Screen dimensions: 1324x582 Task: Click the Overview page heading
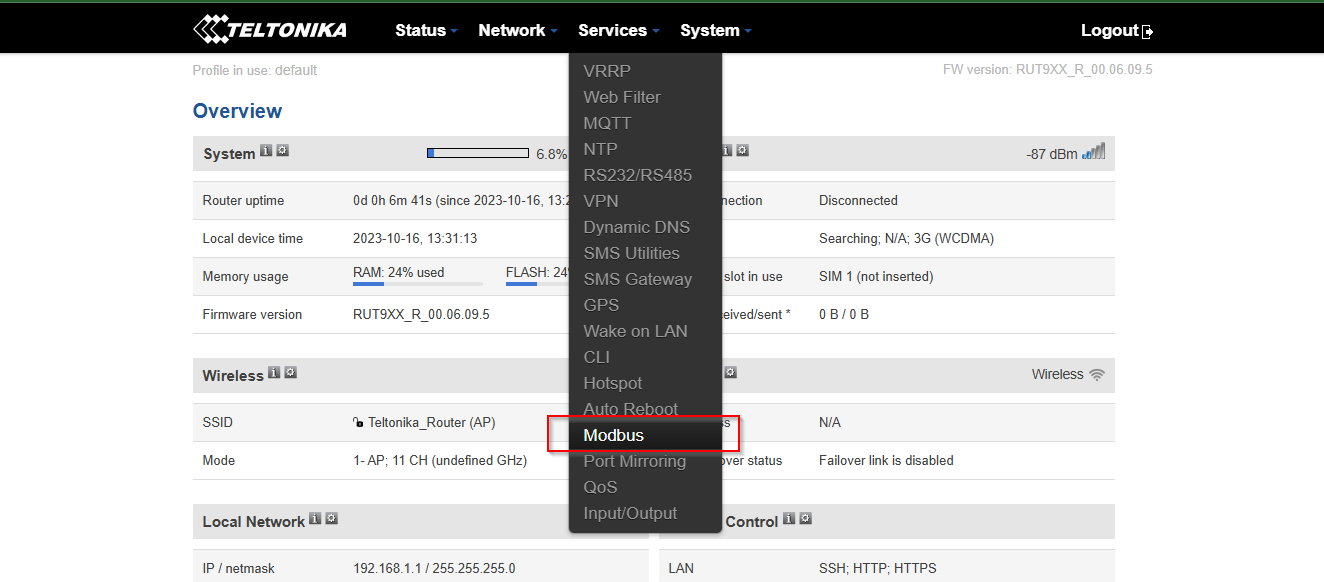pos(237,110)
